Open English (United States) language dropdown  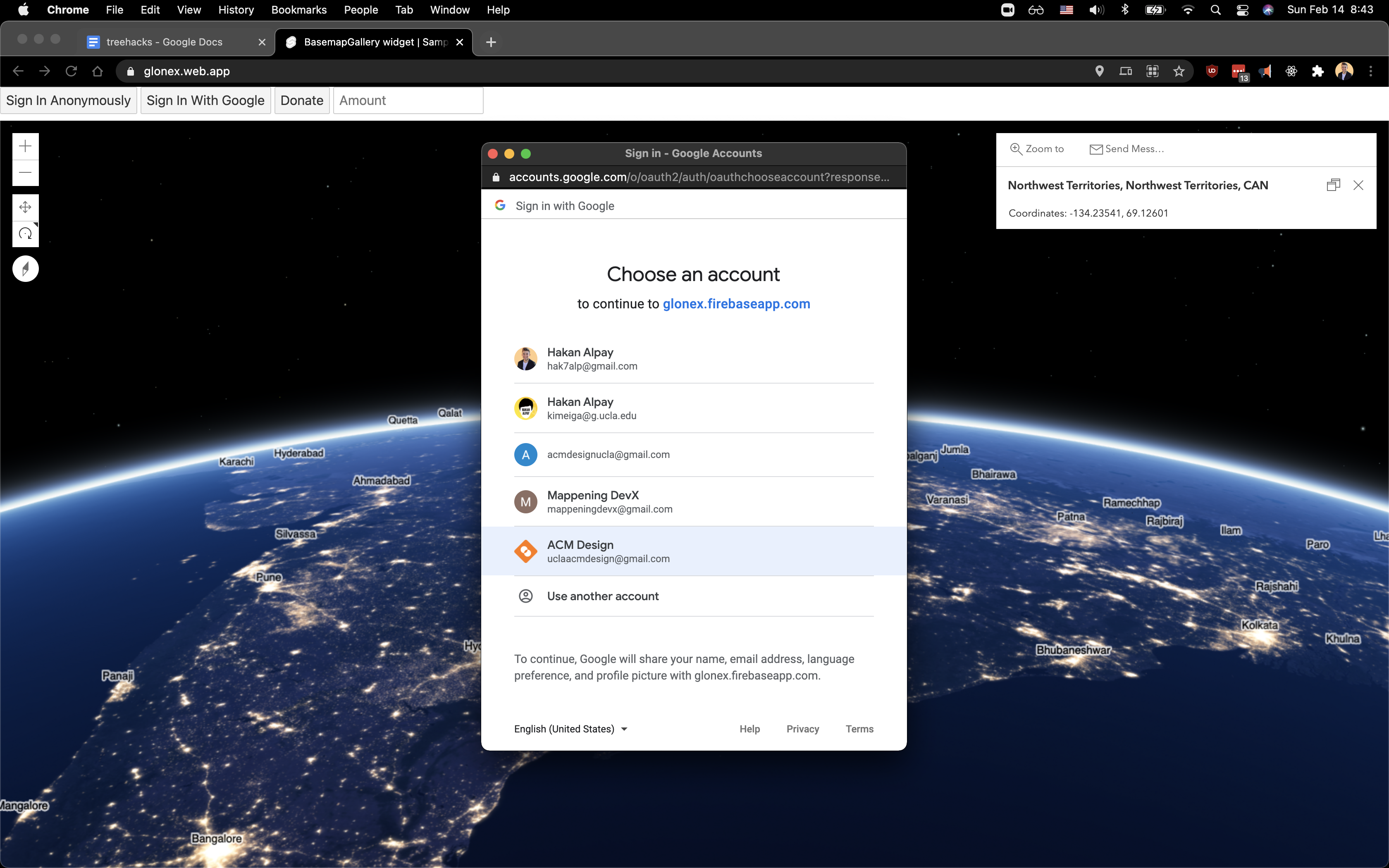[x=570, y=729]
